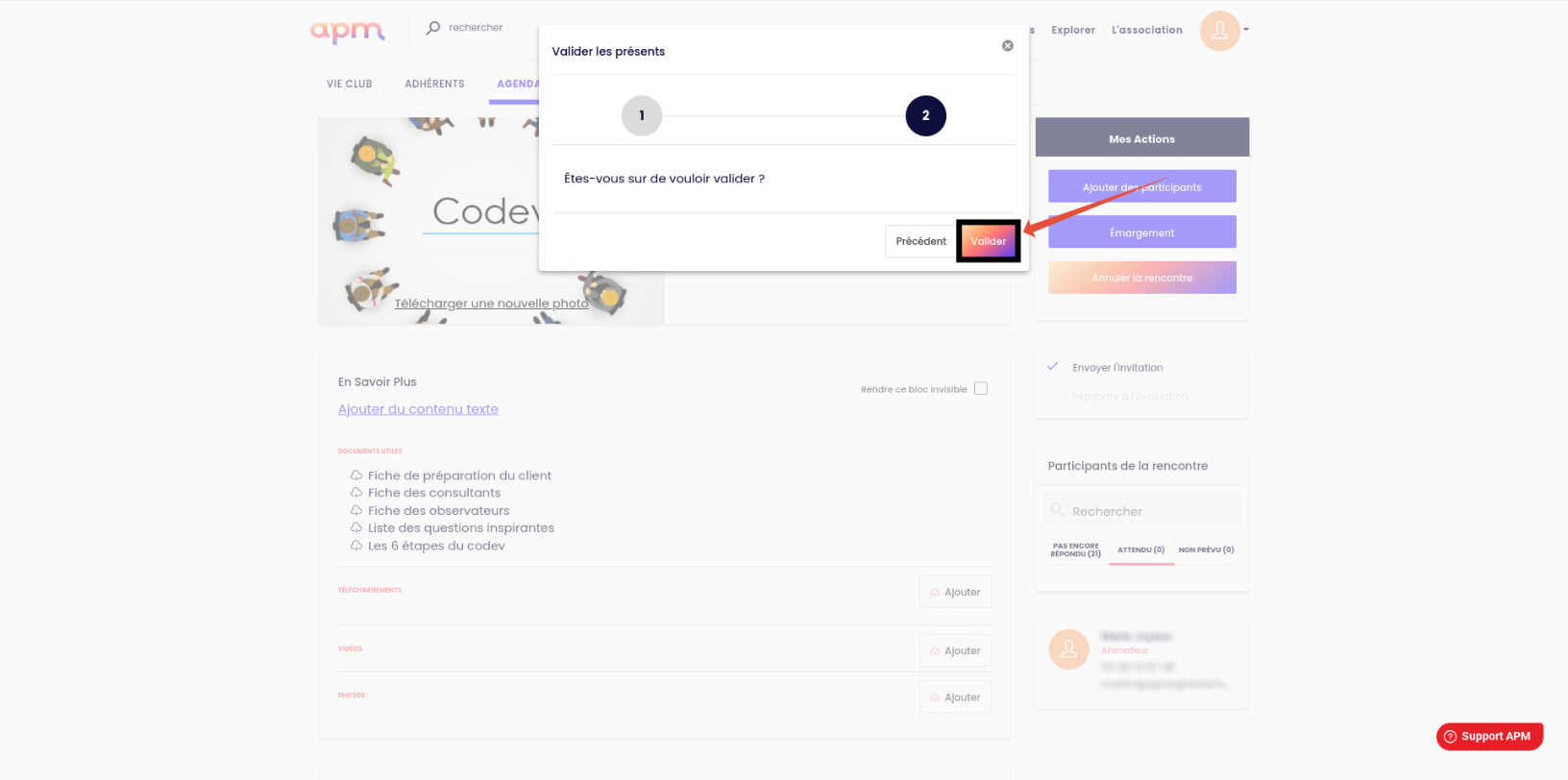Open Fiche des observateurs document
Image resolution: width=1568 pixels, height=780 pixels.
pos(439,511)
